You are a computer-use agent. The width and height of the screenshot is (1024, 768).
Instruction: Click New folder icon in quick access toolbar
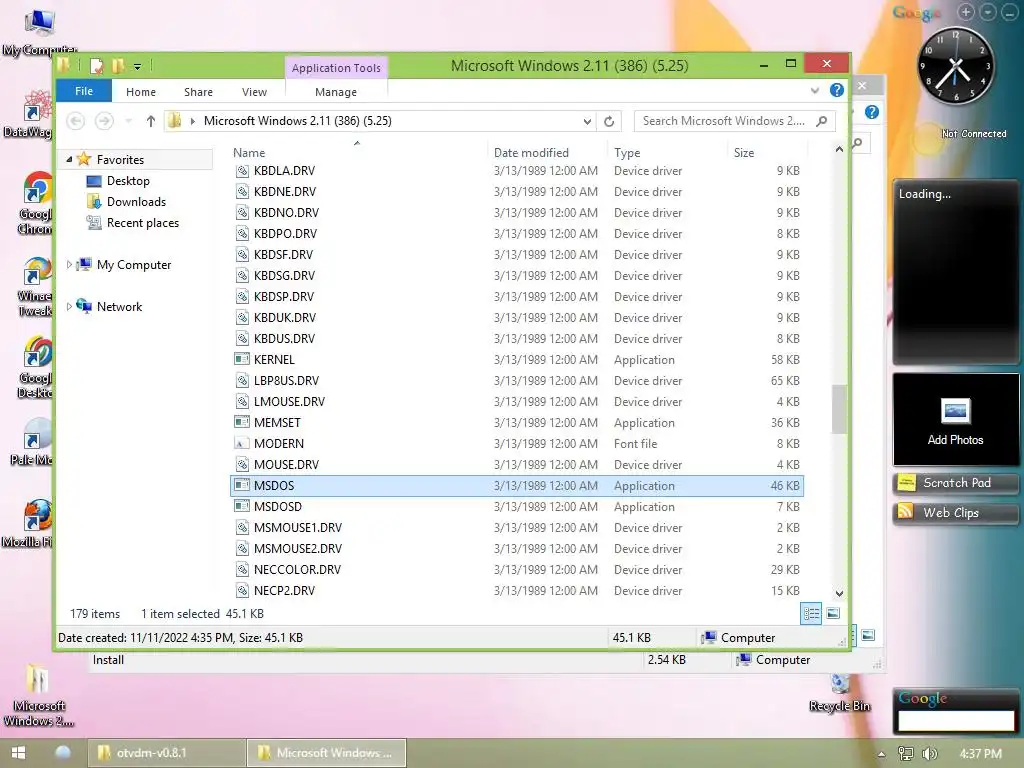pyautogui.click(x=118, y=65)
